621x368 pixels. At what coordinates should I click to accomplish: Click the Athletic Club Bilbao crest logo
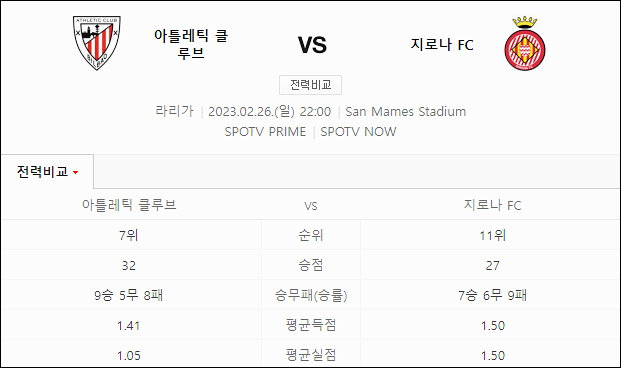97,43
